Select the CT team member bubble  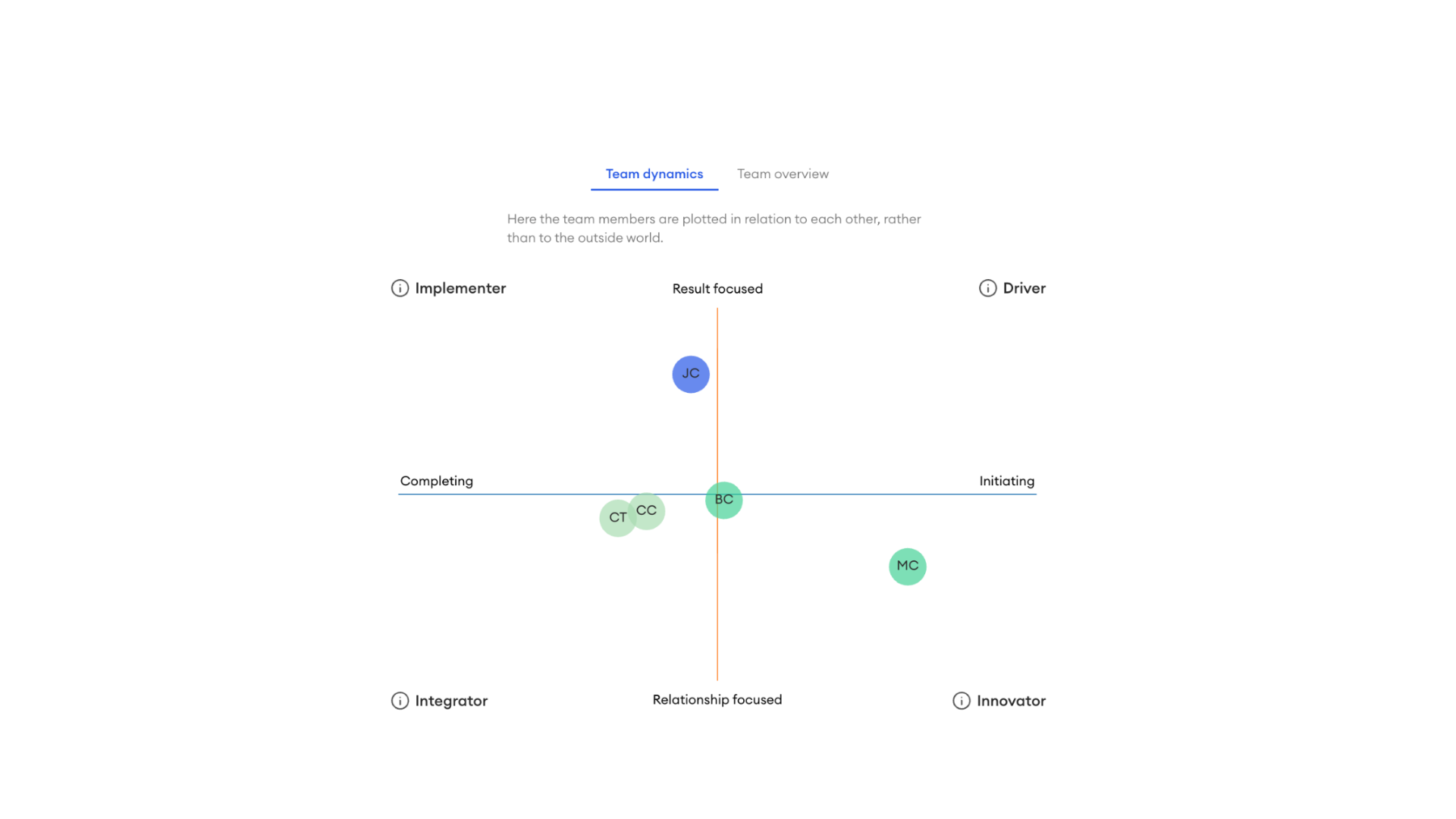[x=616, y=518]
